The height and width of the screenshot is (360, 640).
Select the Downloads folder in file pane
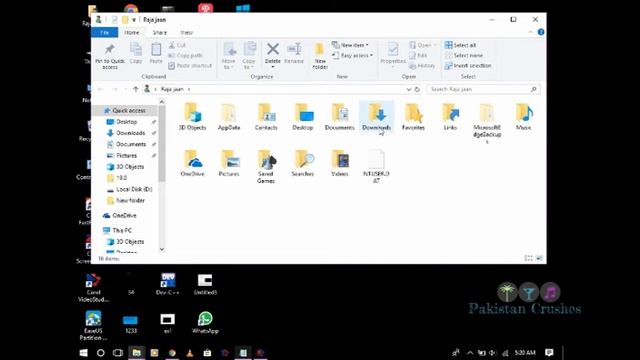pyautogui.click(x=377, y=117)
